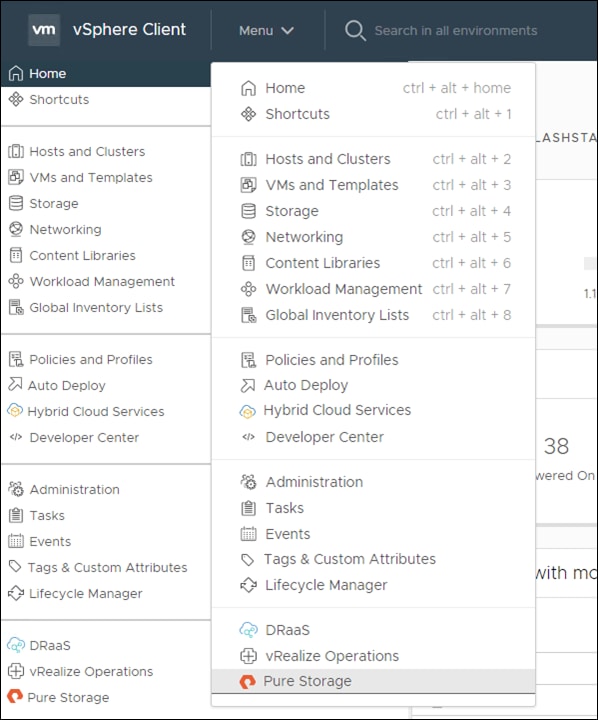This screenshot has height=720, width=598.
Task: Click VMs and Templates label in sidebar
Action: 91,177
